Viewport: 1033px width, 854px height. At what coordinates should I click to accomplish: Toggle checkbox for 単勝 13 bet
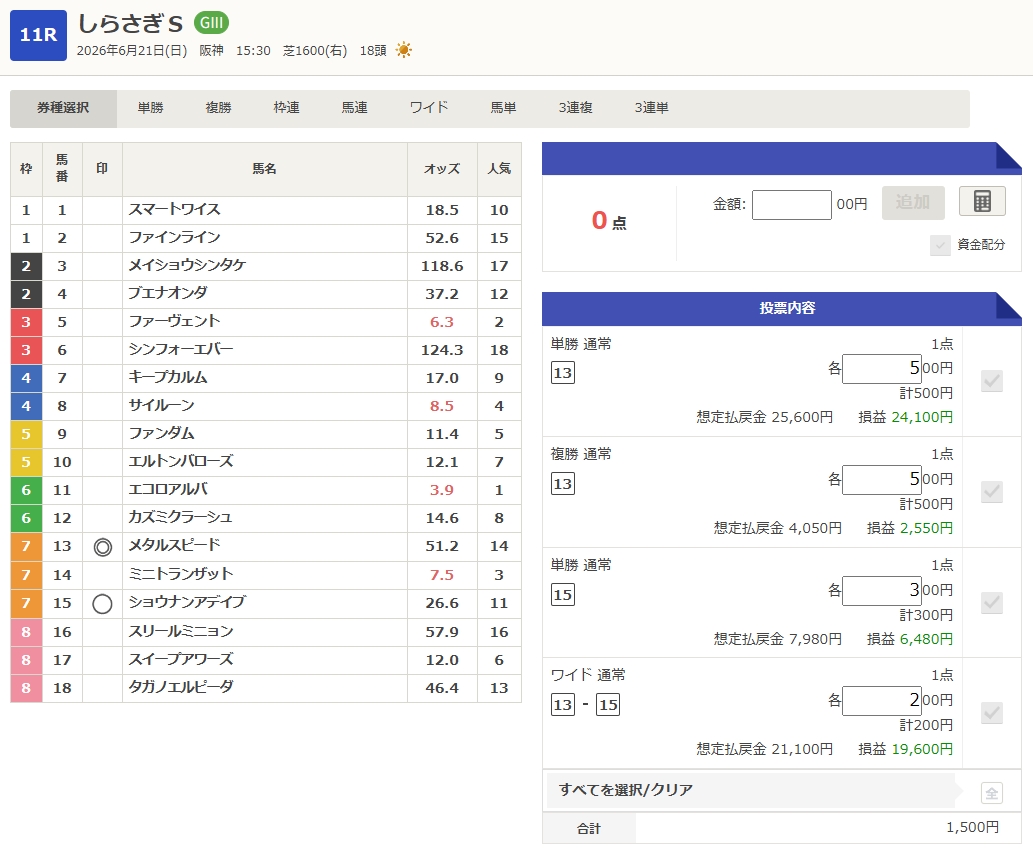(x=991, y=381)
